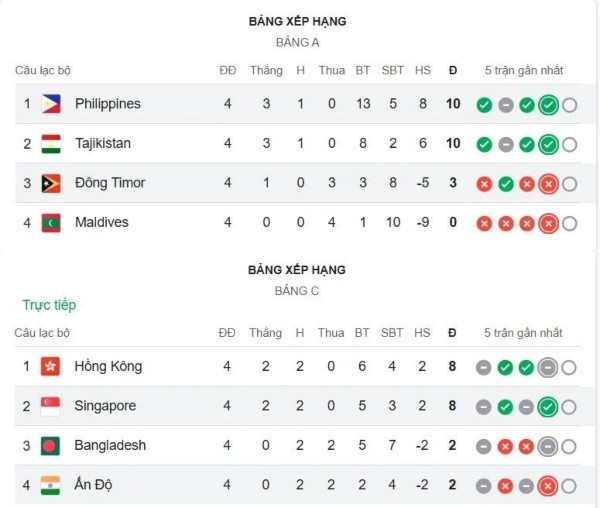Click the Maldives flag icon
Image resolution: width=600 pixels, height=508 pixels.
[51, 222]
